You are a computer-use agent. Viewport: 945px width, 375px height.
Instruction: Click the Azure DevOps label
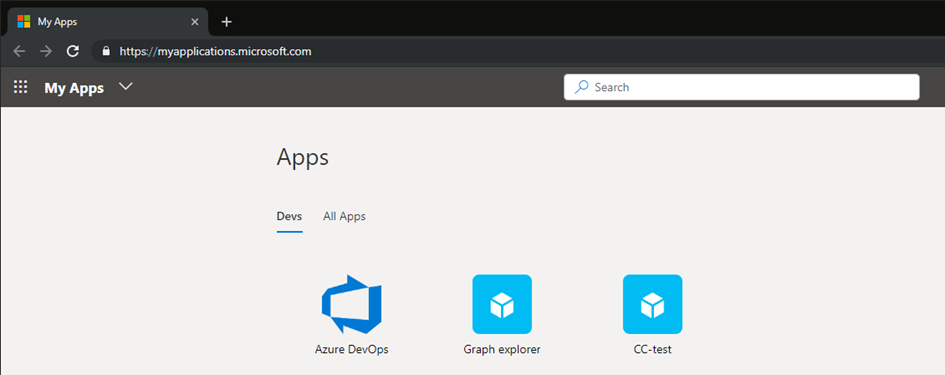[351, 349]
